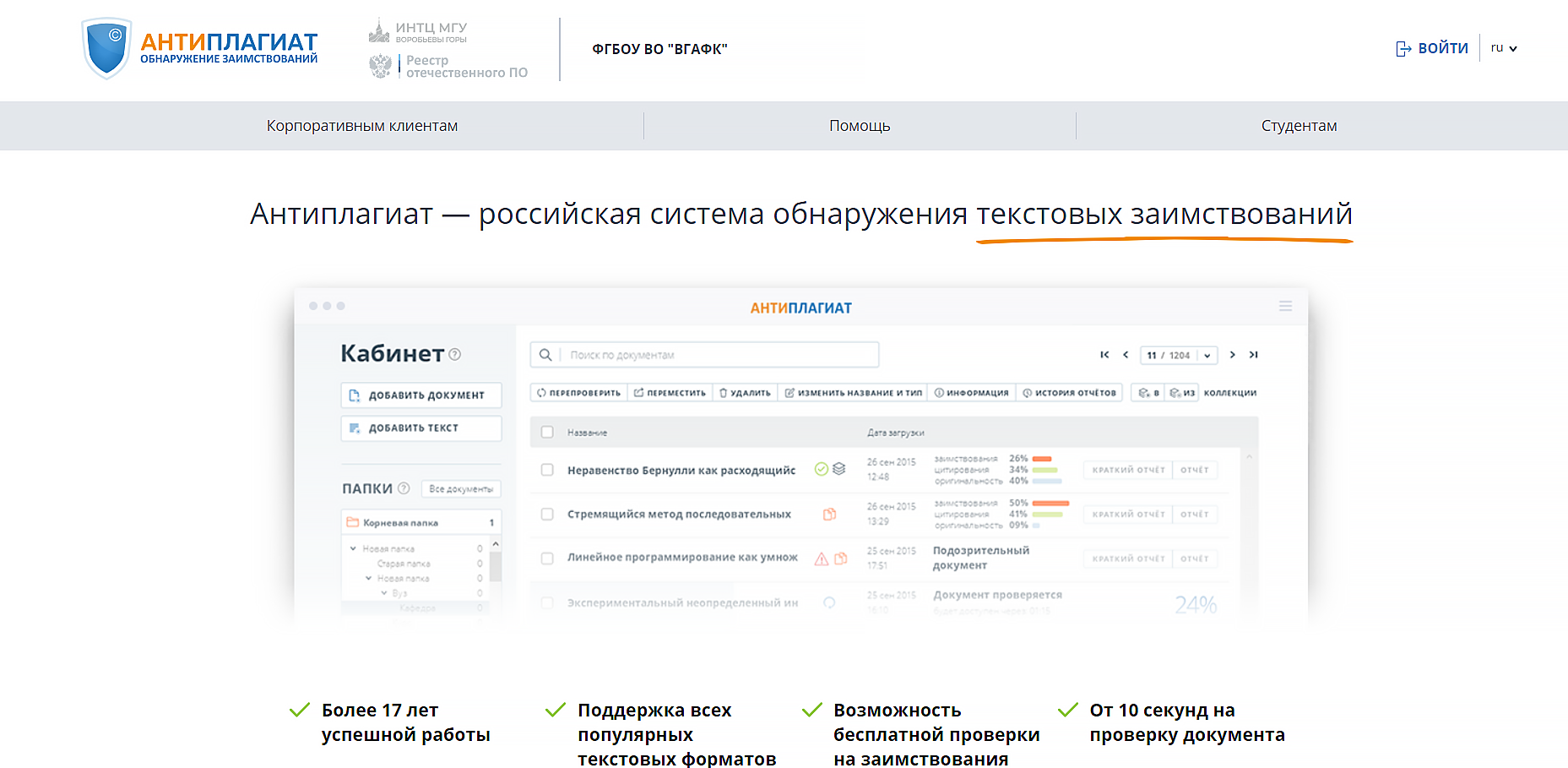The height and width of the screenshot is (768, 1568).
Task: Open ОТЧЁТ for Стремящийся метод row
Action: click(x=1195, y=514)
